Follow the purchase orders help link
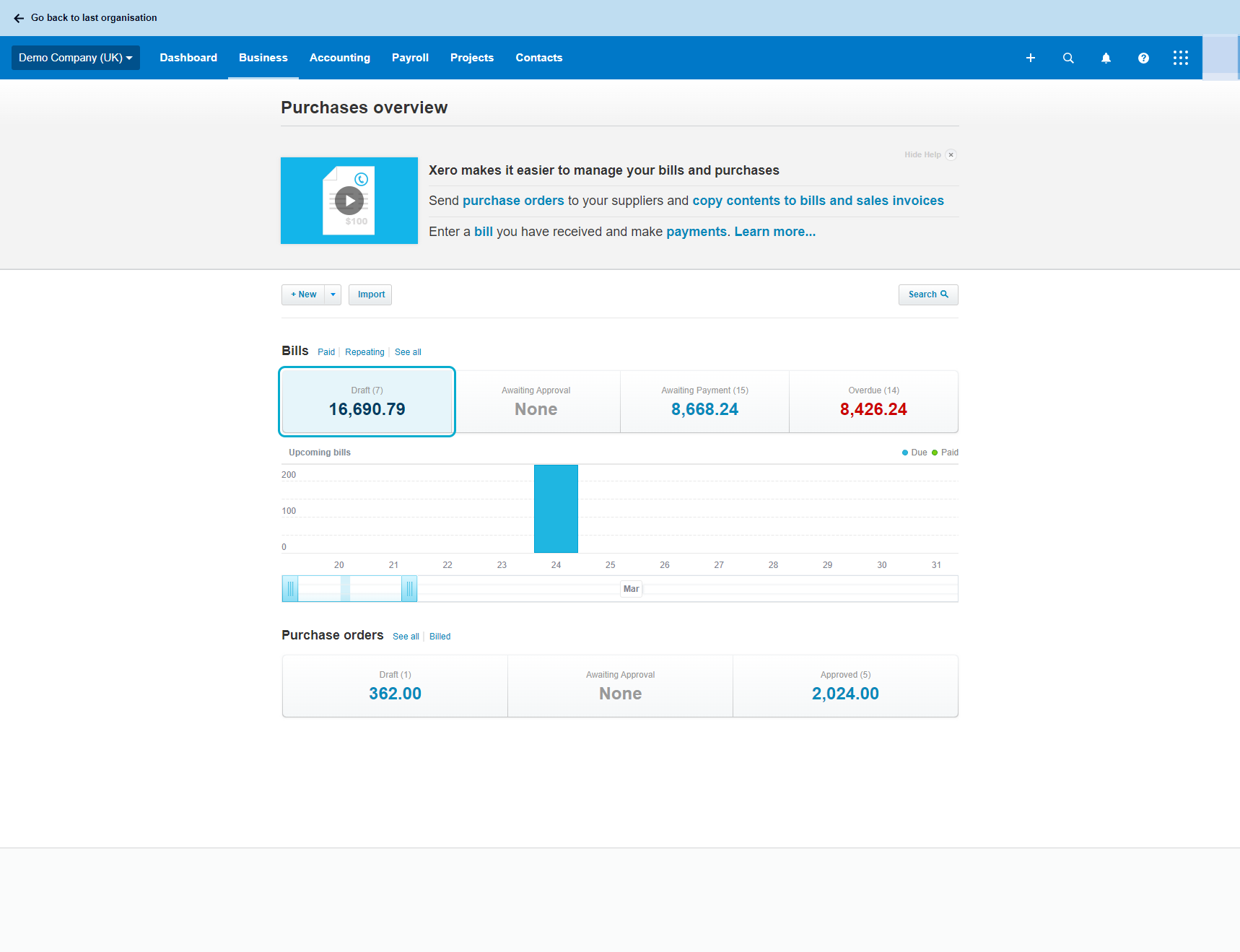 click(x=513, y=201)
